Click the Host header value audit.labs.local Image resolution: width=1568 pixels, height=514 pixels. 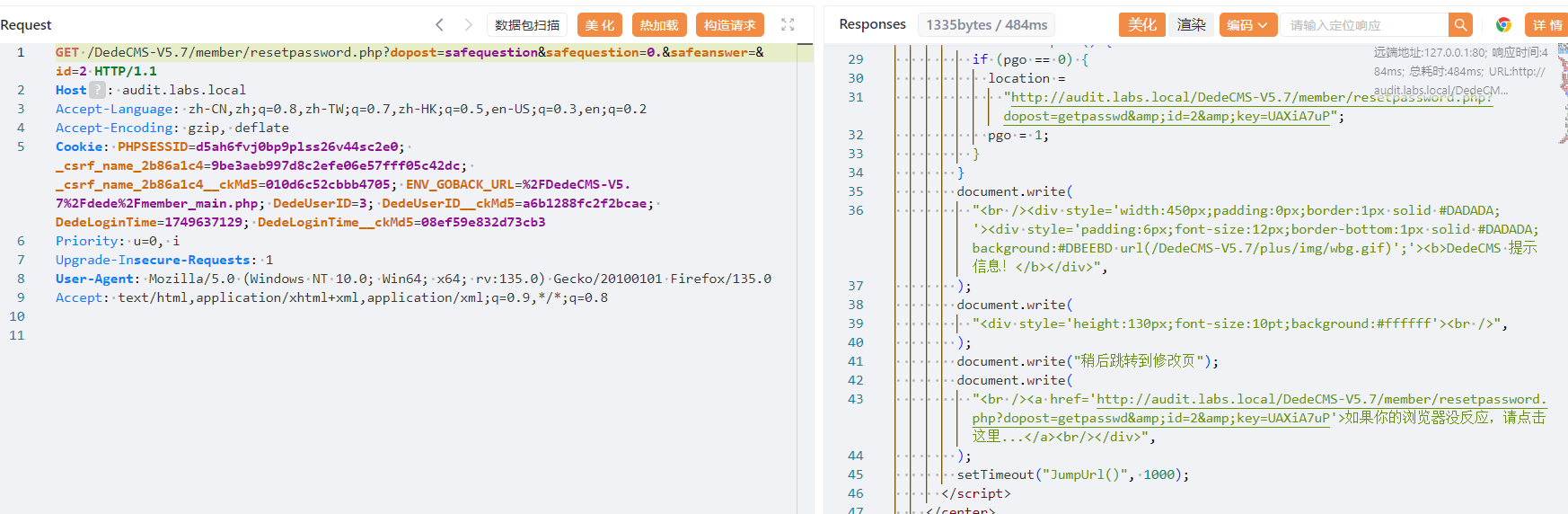[x=184, y=90]
